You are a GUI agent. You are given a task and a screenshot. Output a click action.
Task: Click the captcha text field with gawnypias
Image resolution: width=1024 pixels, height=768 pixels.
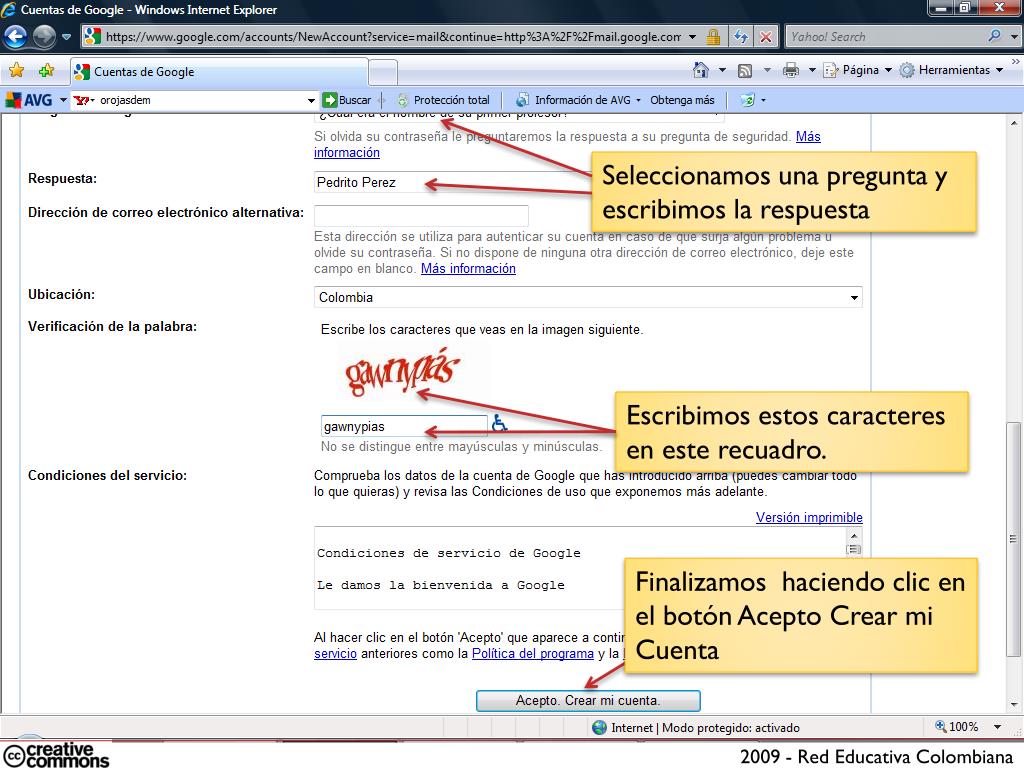tap(404, 426)
